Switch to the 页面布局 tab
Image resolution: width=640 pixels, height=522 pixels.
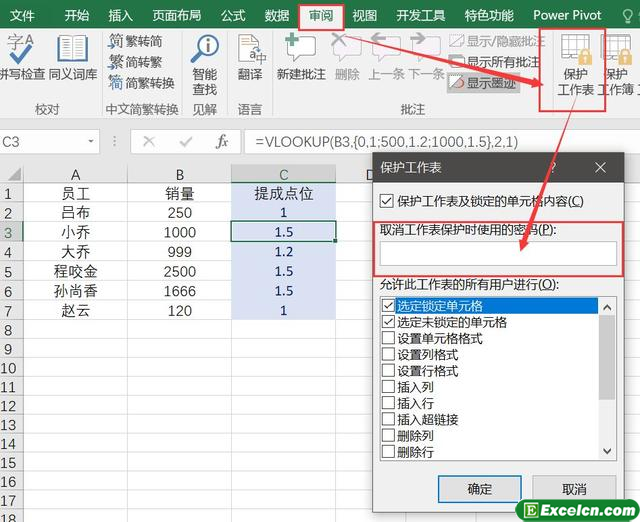pyautogui.click(x=177, y=16)
